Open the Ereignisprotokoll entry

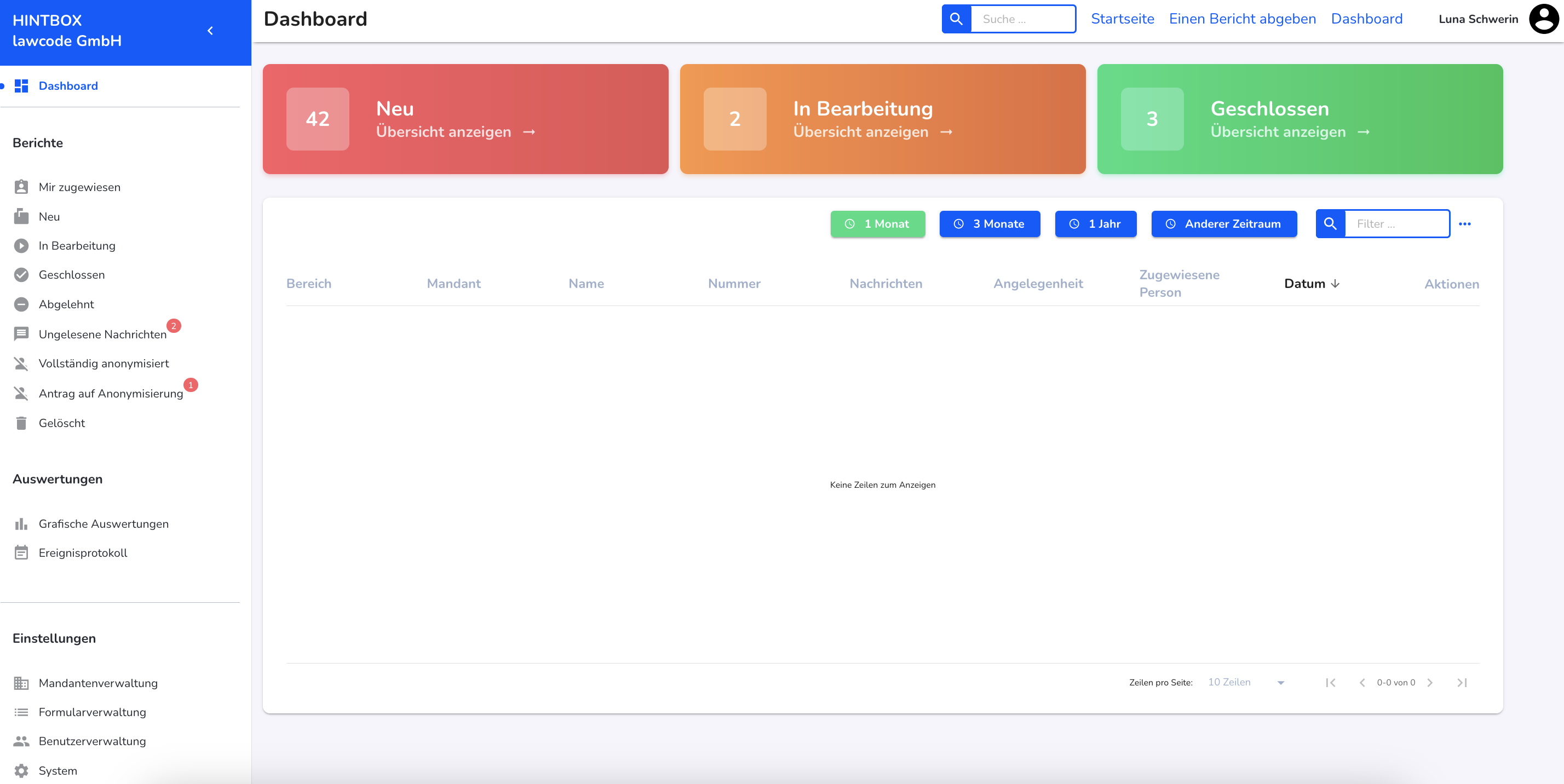coord(83,553)
